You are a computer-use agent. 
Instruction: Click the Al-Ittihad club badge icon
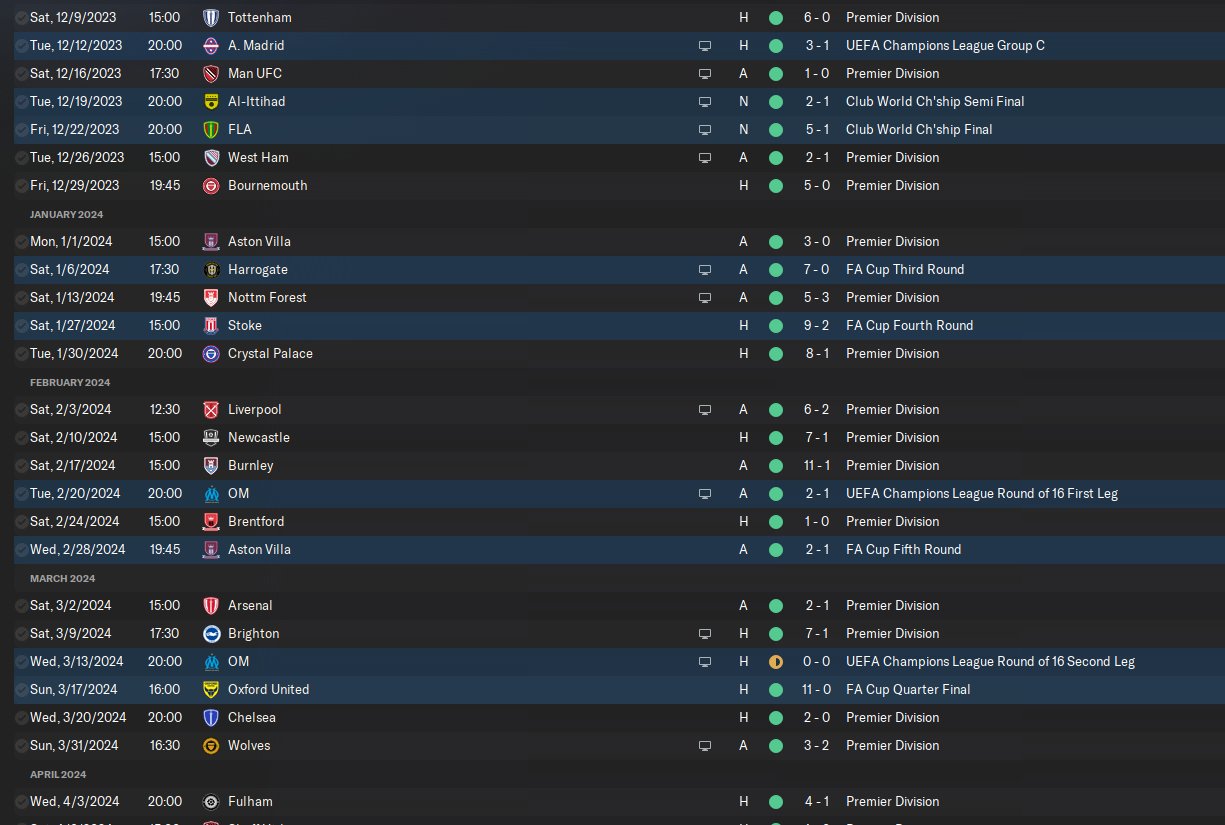pos(210,102)
